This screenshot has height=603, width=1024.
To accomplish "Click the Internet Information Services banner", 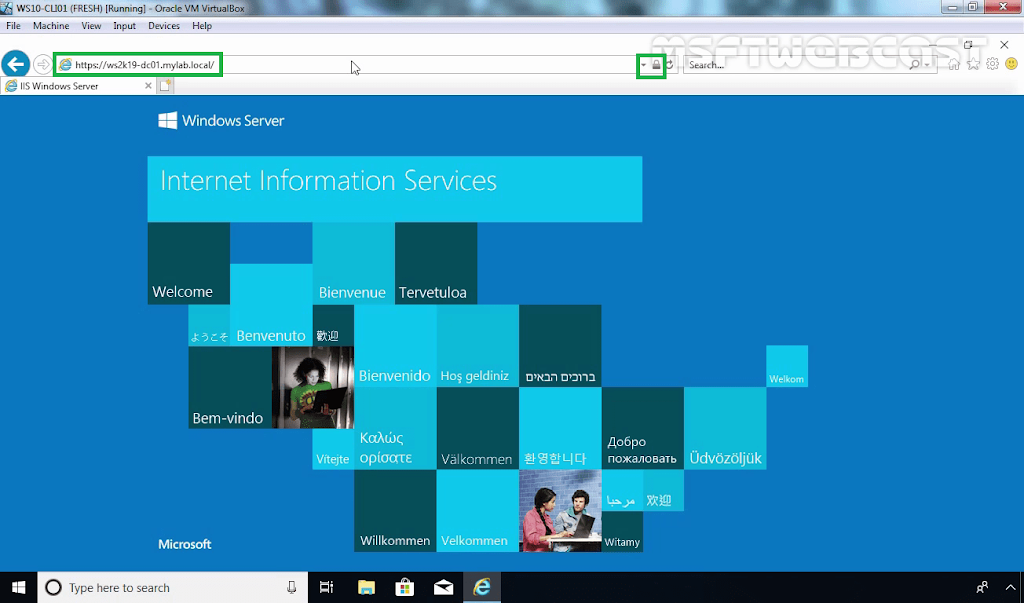I will point(394,189).
